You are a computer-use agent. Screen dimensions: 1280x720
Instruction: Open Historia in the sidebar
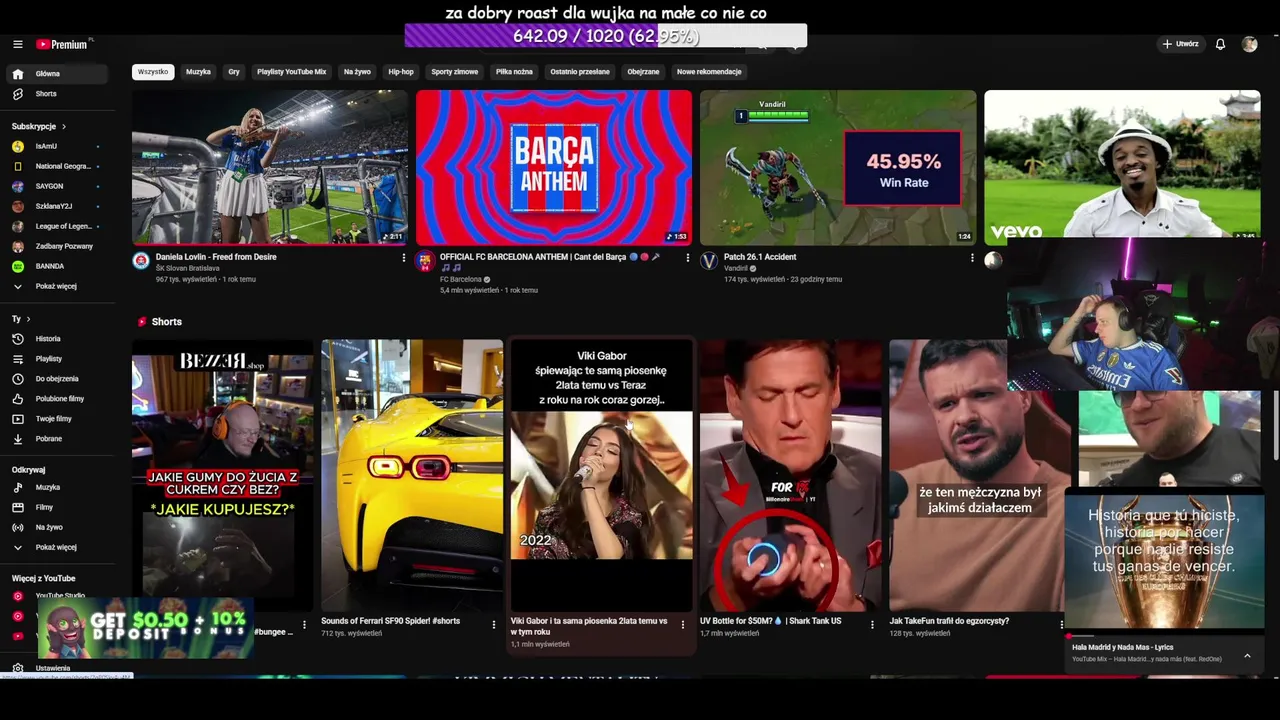[57, 339]
